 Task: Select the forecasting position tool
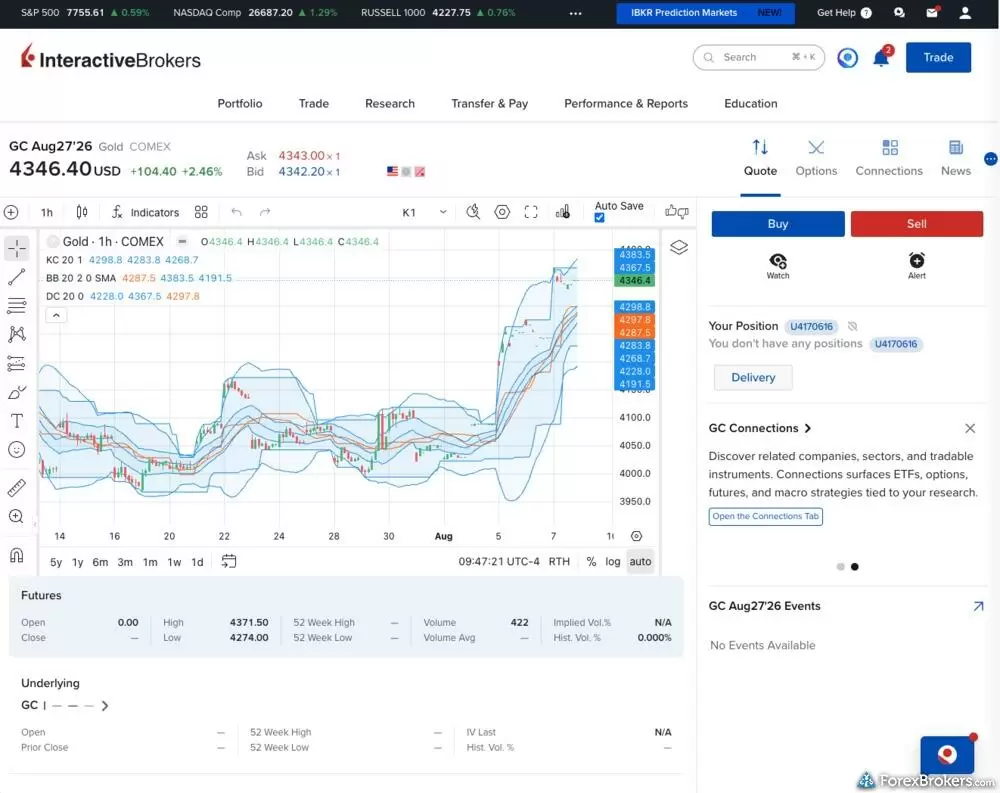pos(17,363)
